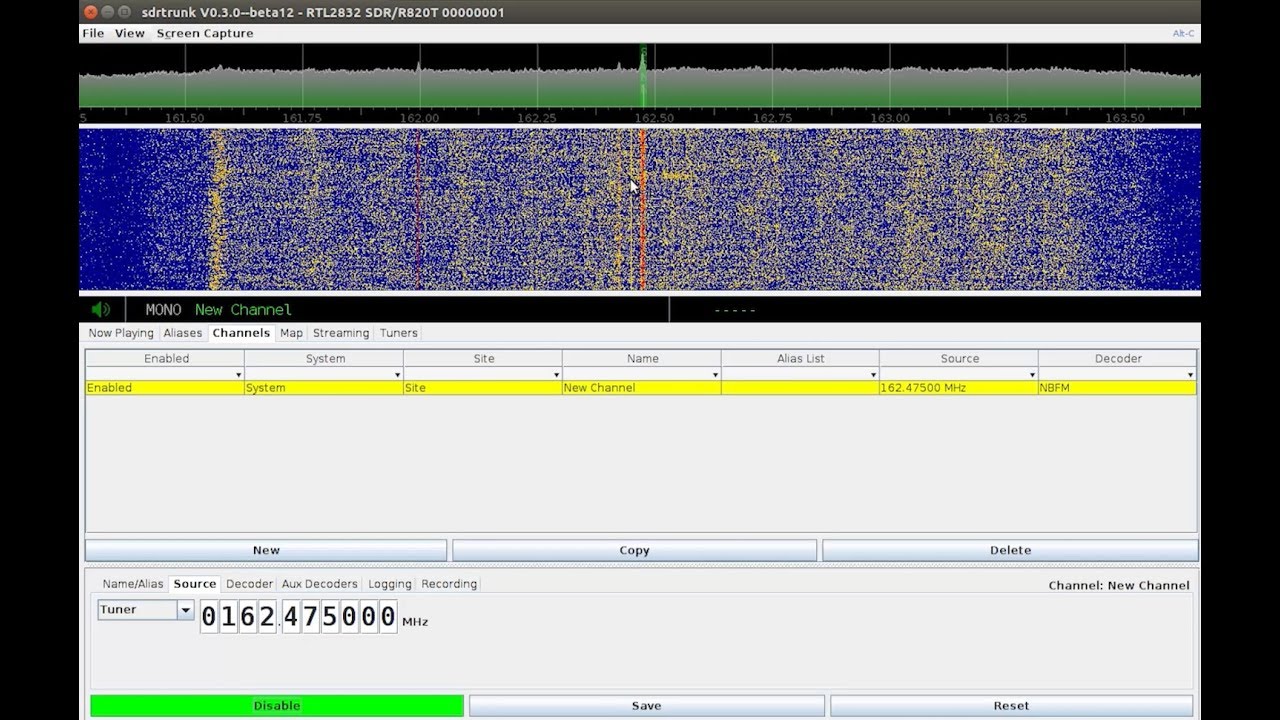Click the first digit of the frequency field

(209, 616)
